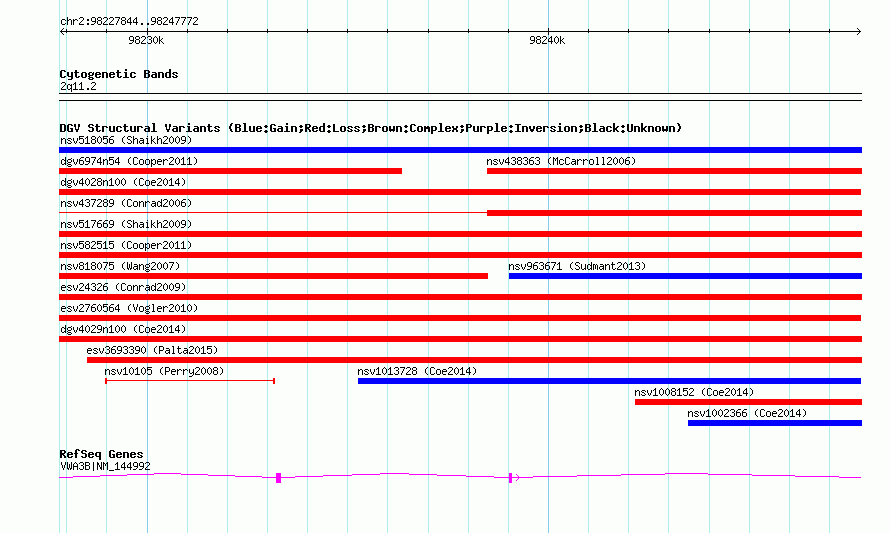Click the DGV Structural Variants track title
890x533 pixels.
coord(370,128)
